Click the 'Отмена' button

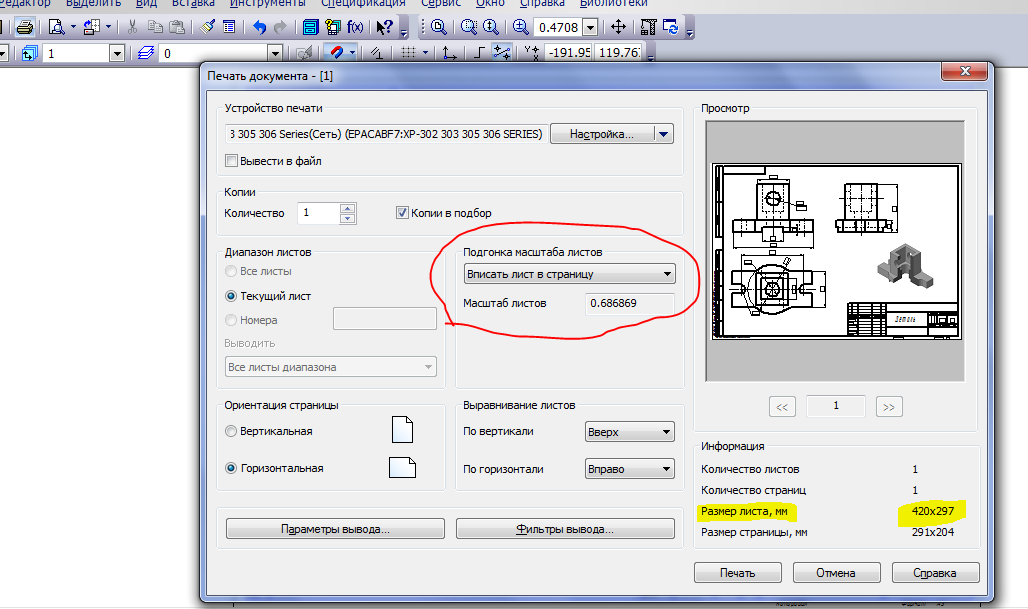(x=836, y=572)
